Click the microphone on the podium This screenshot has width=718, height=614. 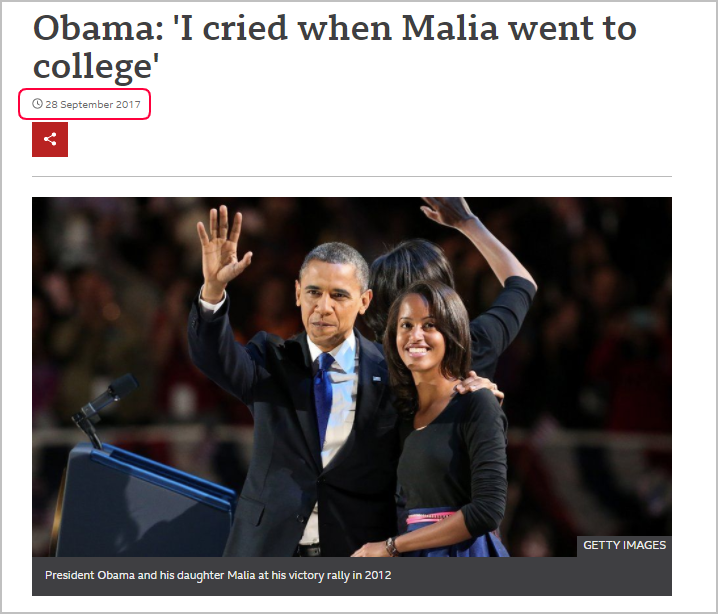point(106,397)
